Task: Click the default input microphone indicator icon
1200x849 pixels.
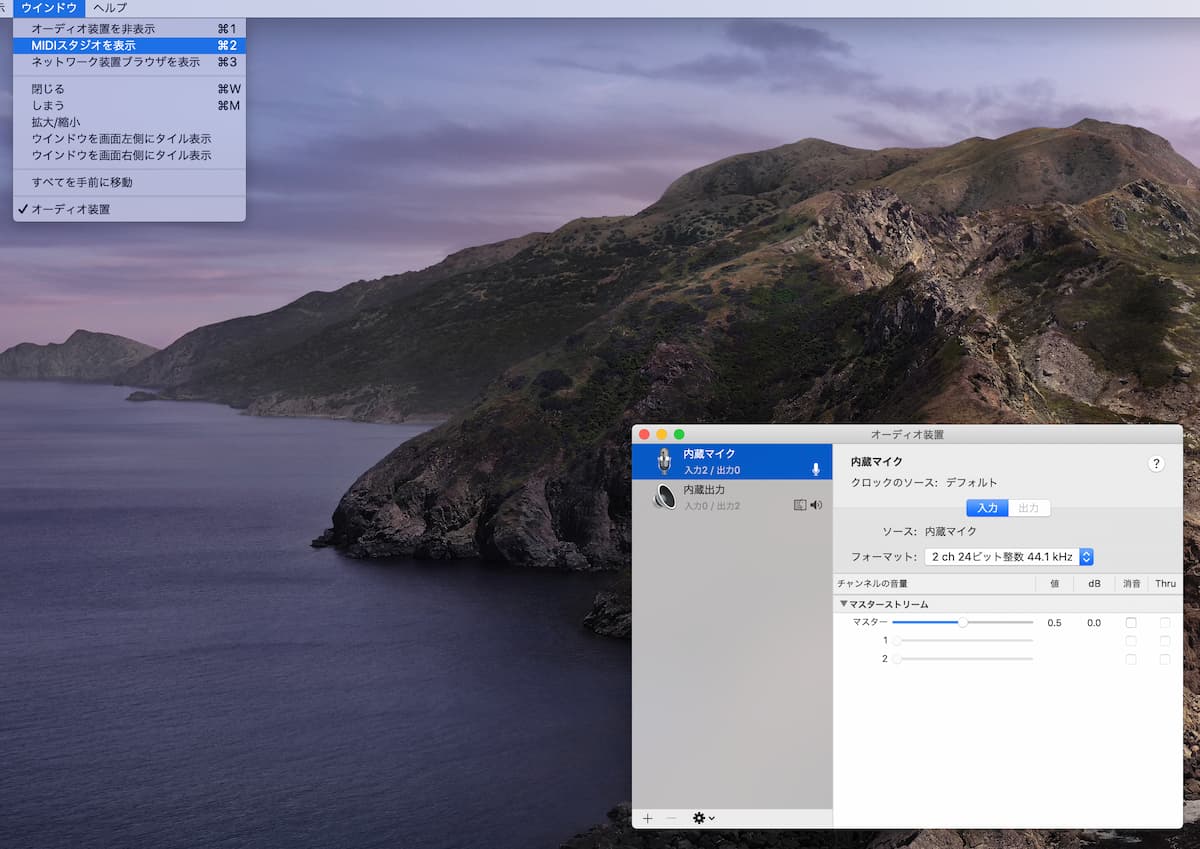Action: (816, 469)
